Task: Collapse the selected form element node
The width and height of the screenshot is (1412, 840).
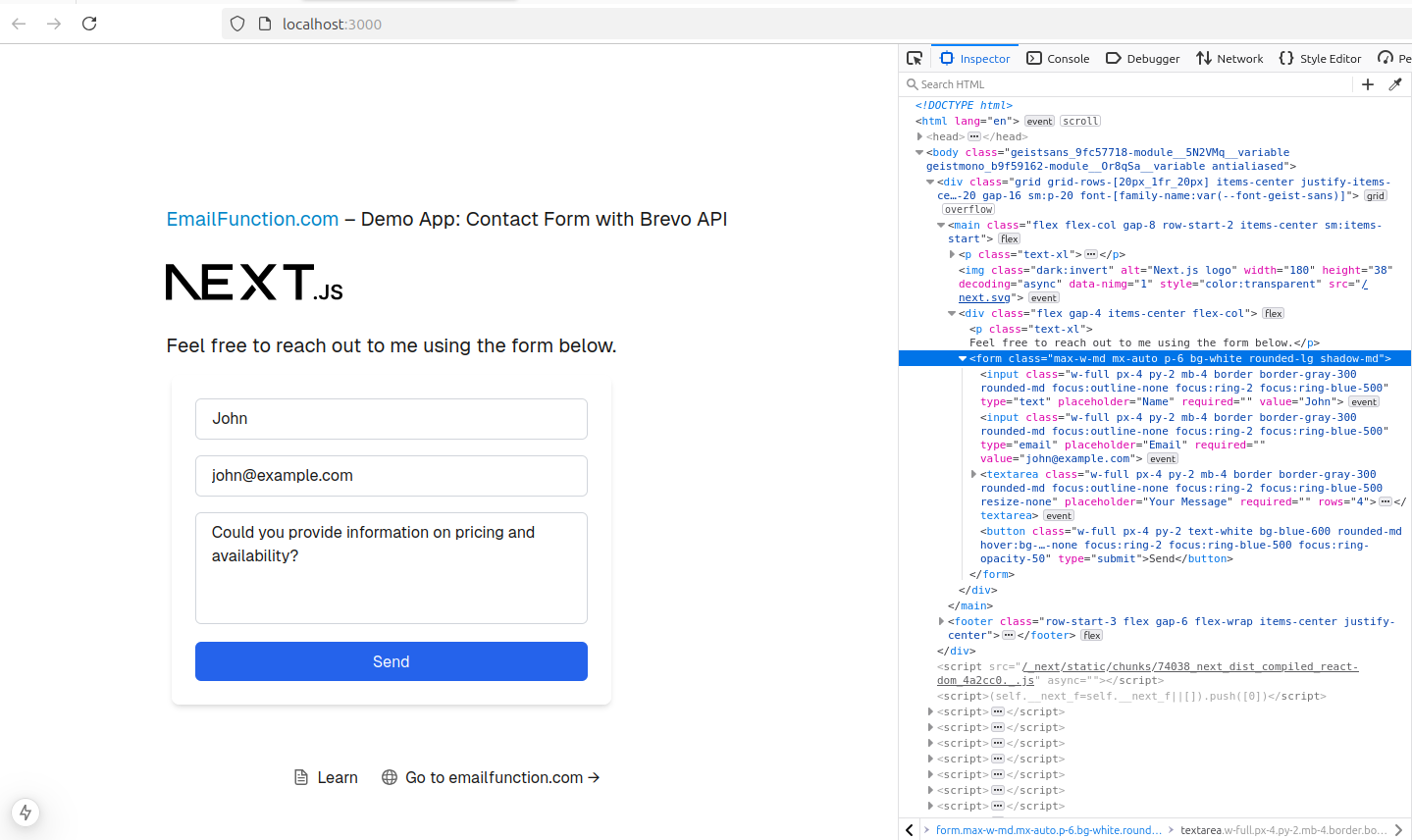Action: pyautogui.click(x=963, y=358)
